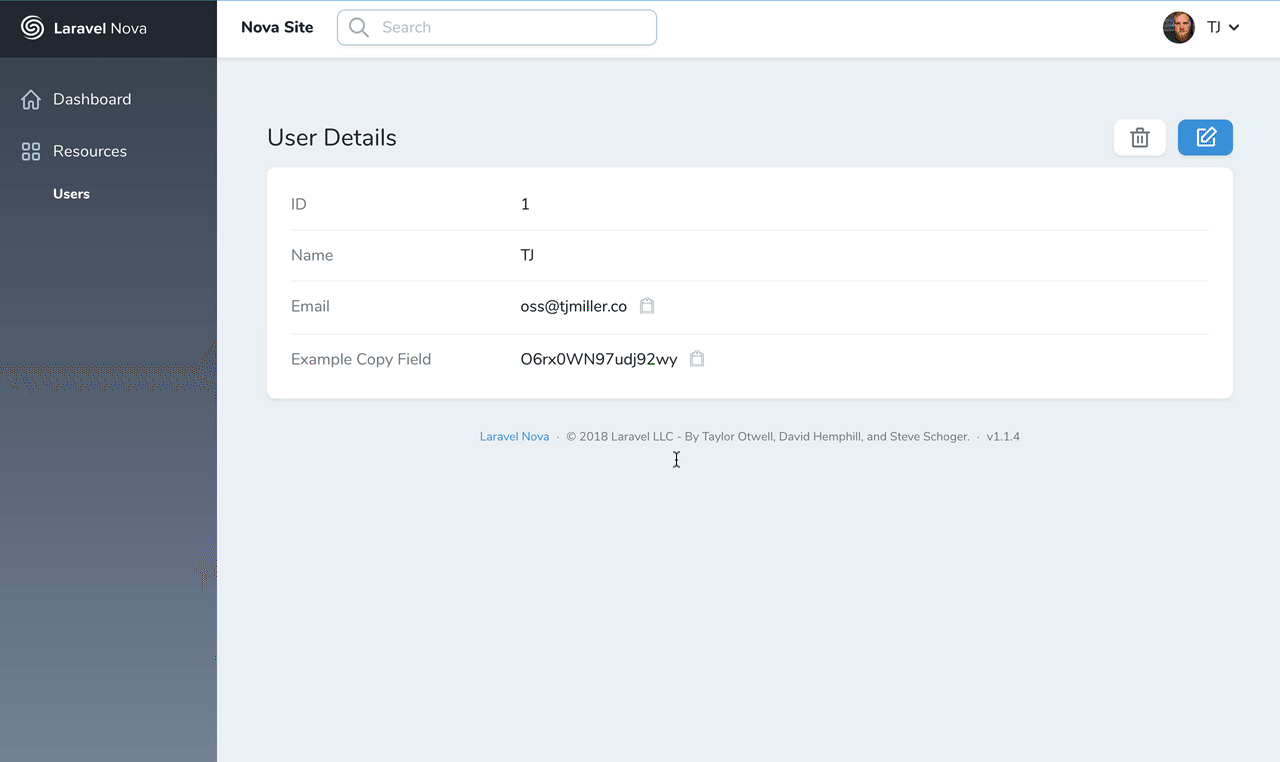Viewport: 1280px width, 762px height.
Task: Click the Laravel Nova swirl logo icon
Action: (x=33, y=28)
